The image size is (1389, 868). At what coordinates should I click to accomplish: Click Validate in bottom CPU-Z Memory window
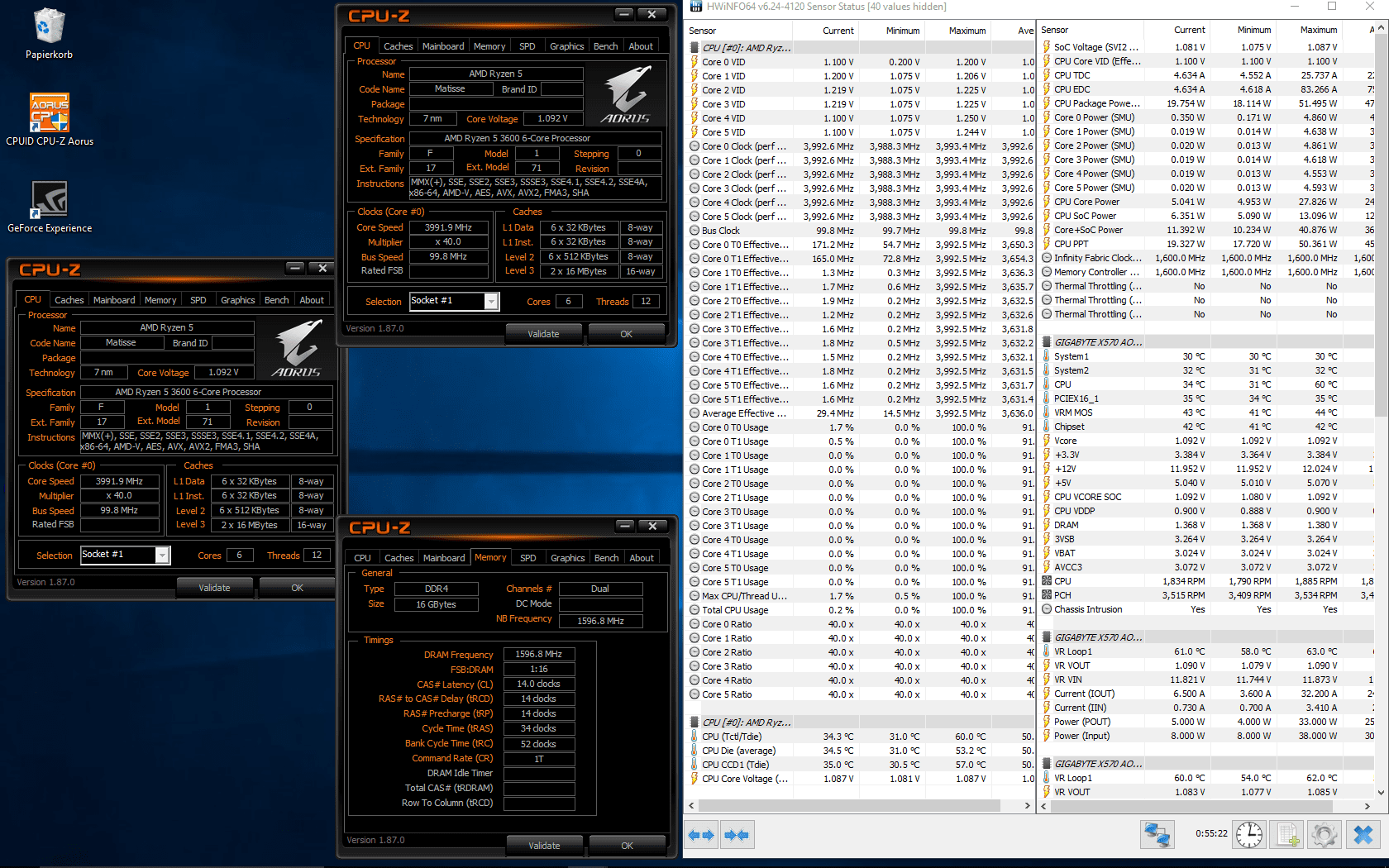coord(544,846)
